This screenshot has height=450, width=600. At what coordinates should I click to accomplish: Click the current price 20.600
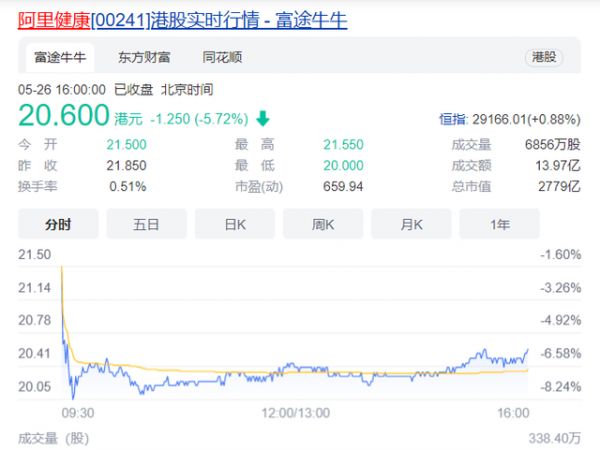click(64, 115)
